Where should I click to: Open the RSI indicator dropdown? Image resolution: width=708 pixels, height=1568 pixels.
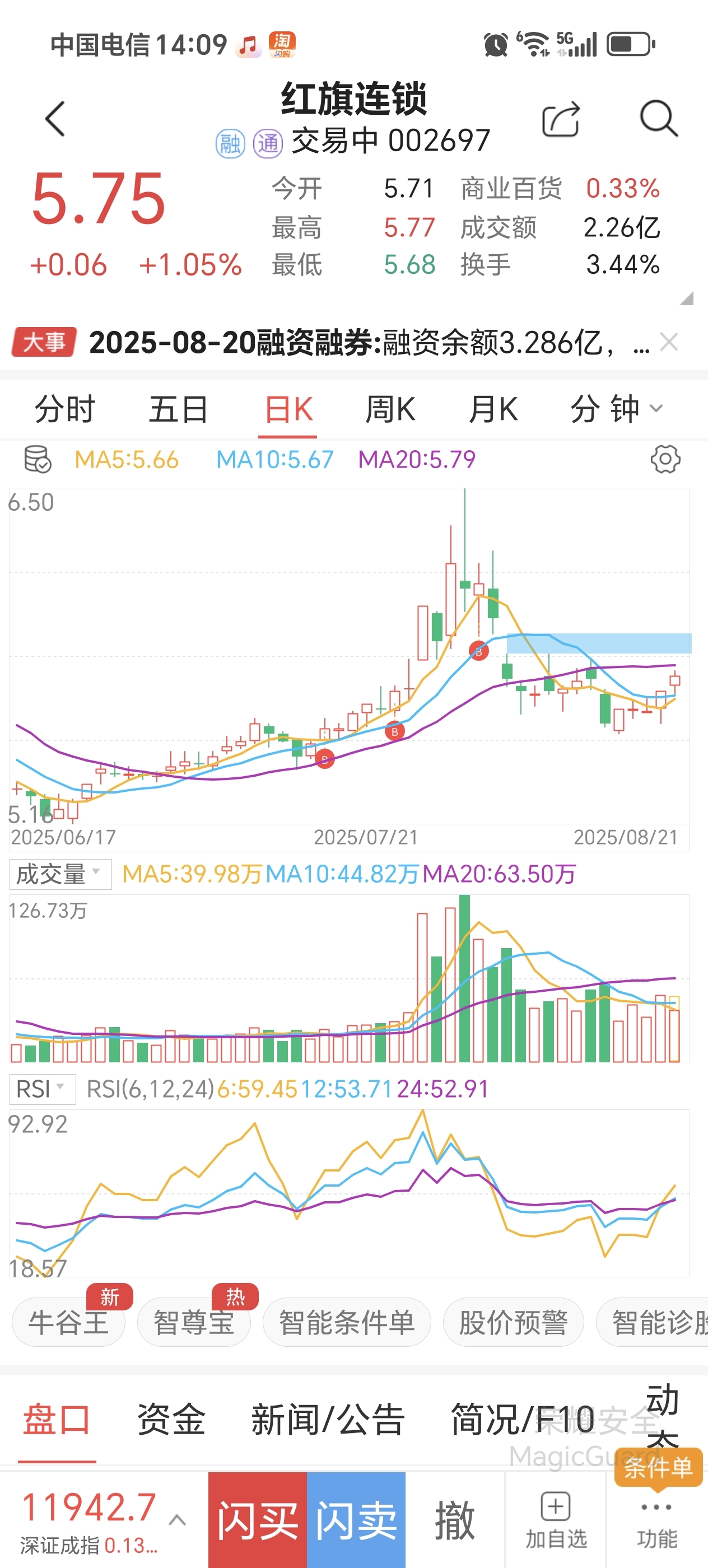pyautogui.click(x=42, y=1089)
